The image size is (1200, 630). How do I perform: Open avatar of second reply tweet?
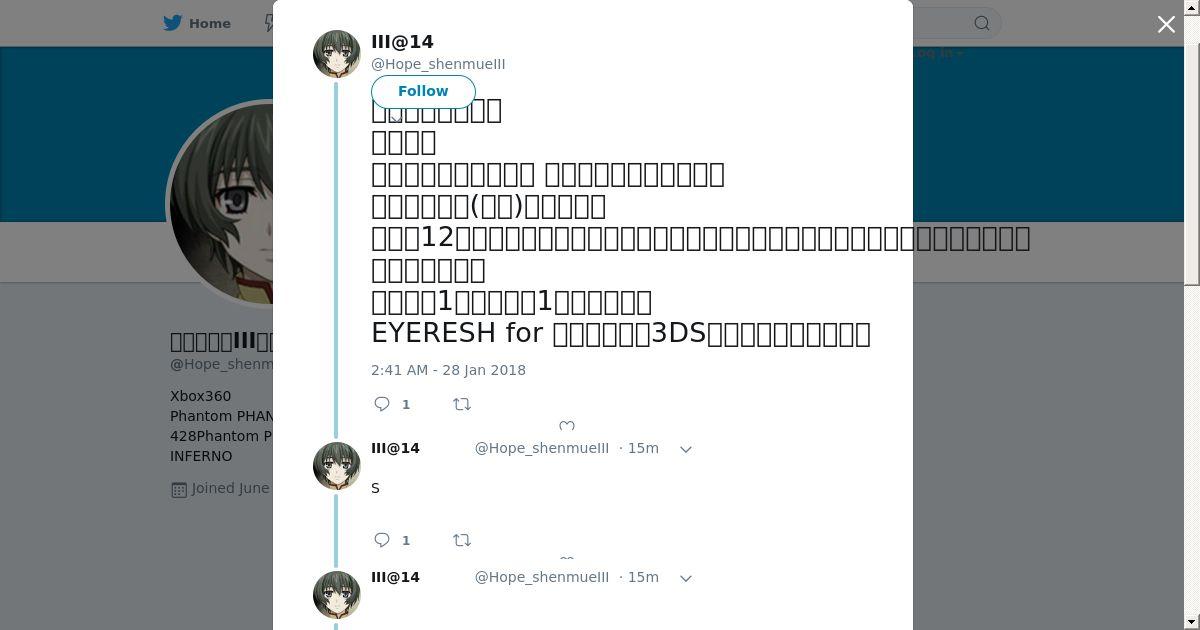click(x=337, y=466)
